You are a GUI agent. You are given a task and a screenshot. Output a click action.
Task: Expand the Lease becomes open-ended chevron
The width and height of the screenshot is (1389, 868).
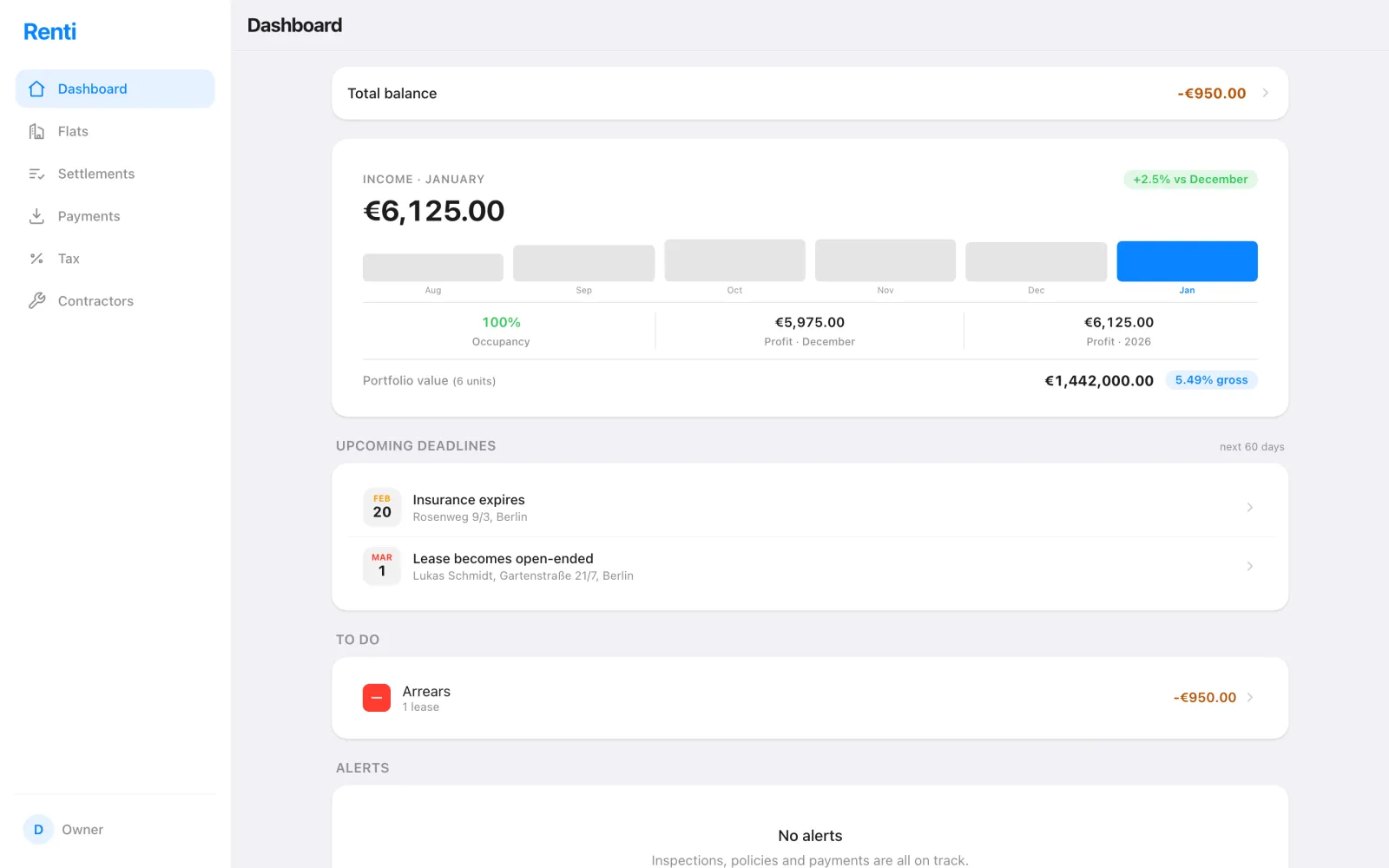(1250, 566)
